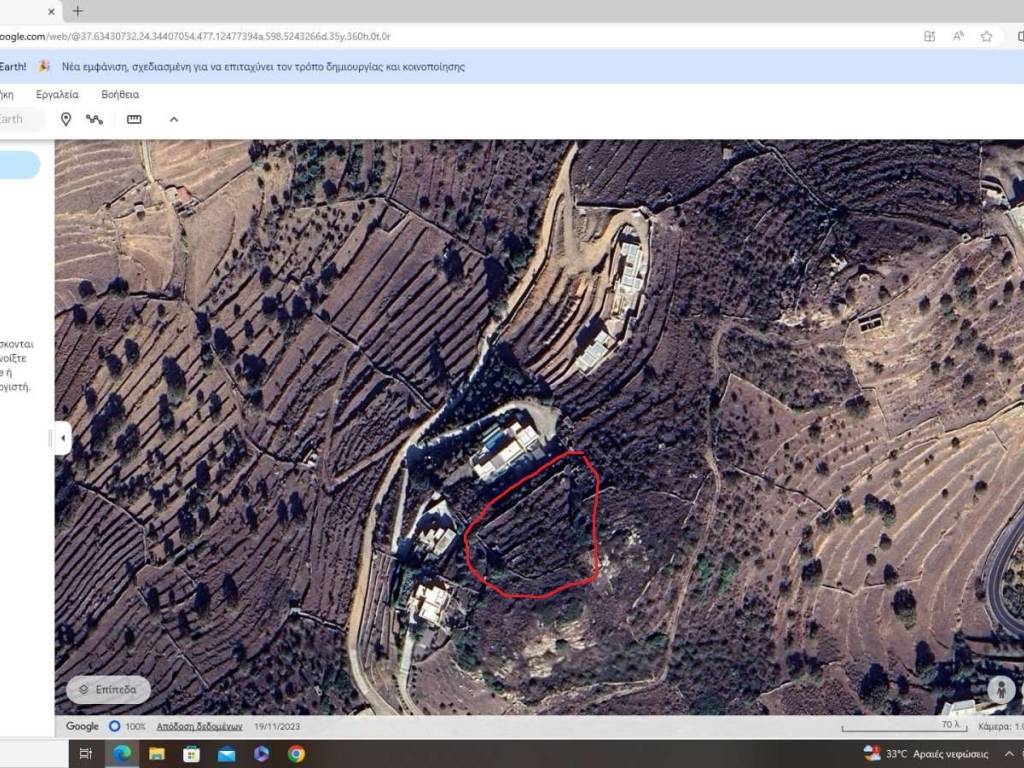Open Street View pegman
Viewport: 1024px width, 768px height.
tap(1000, 689)
